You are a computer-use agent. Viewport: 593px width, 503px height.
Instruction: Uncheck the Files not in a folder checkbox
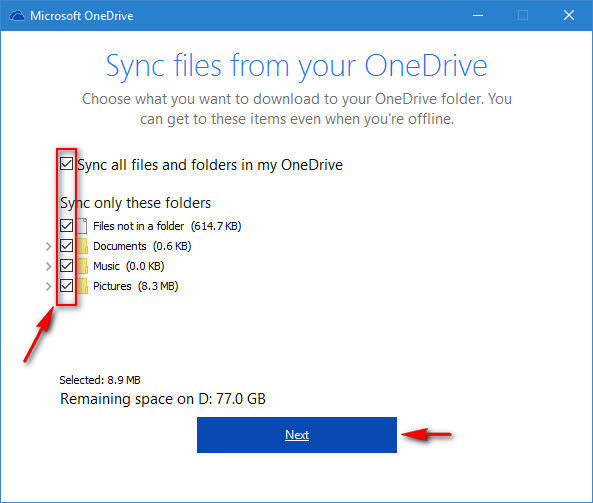pos(67,225)
